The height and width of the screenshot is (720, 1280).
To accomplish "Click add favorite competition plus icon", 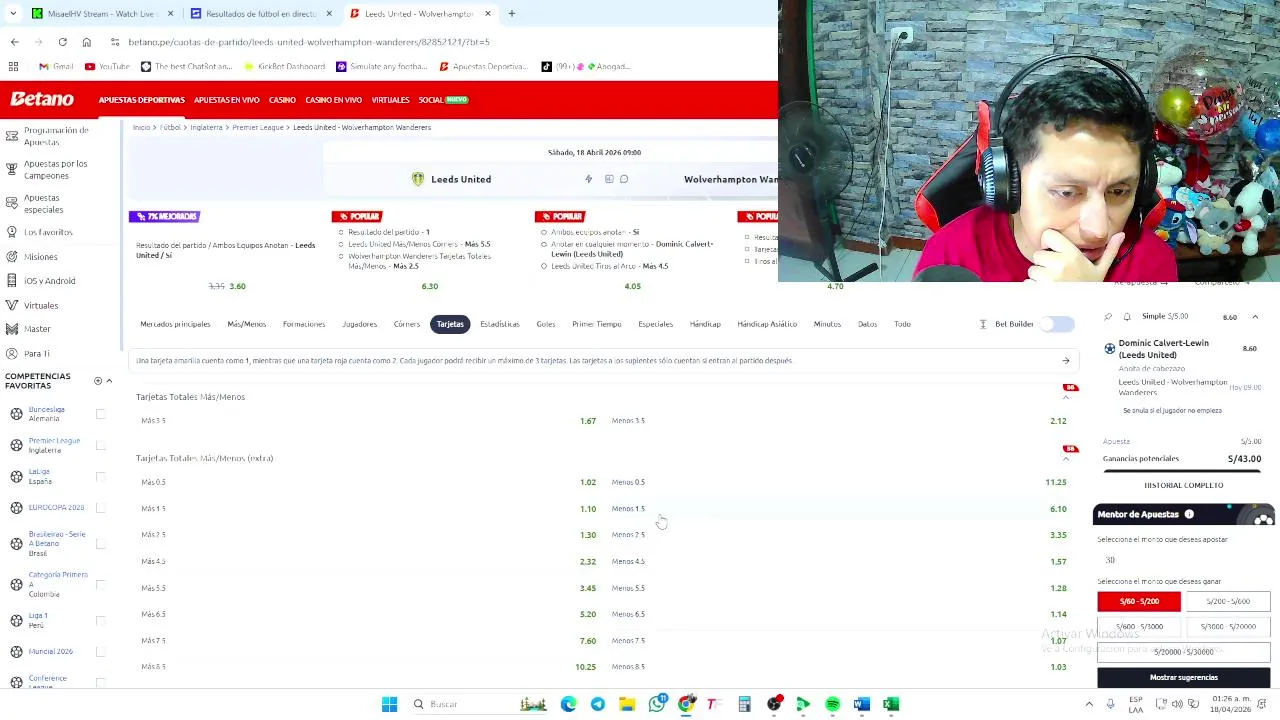I will [x=98, y=381].
